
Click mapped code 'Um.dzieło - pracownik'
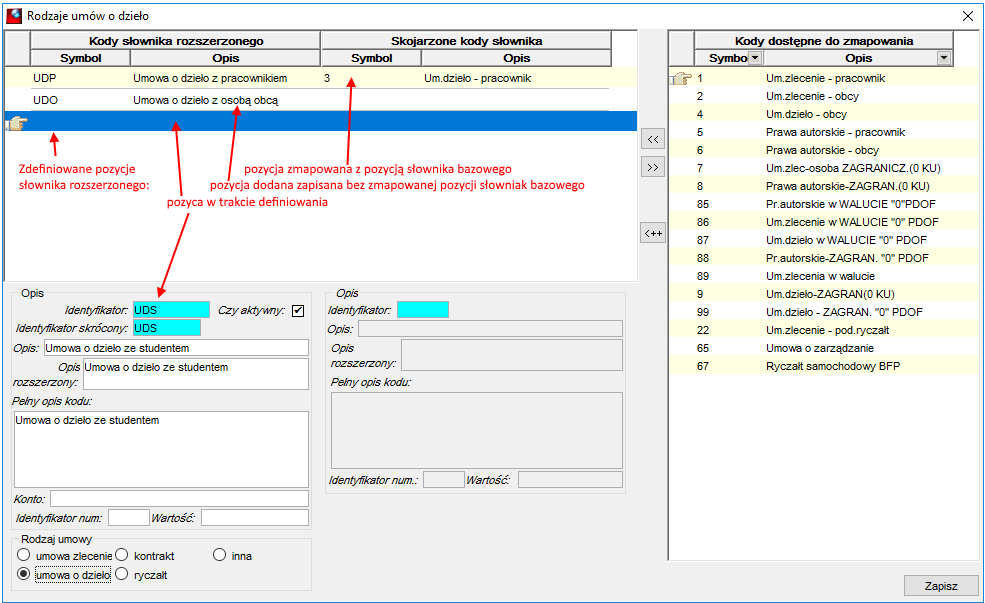coord(477,79)
